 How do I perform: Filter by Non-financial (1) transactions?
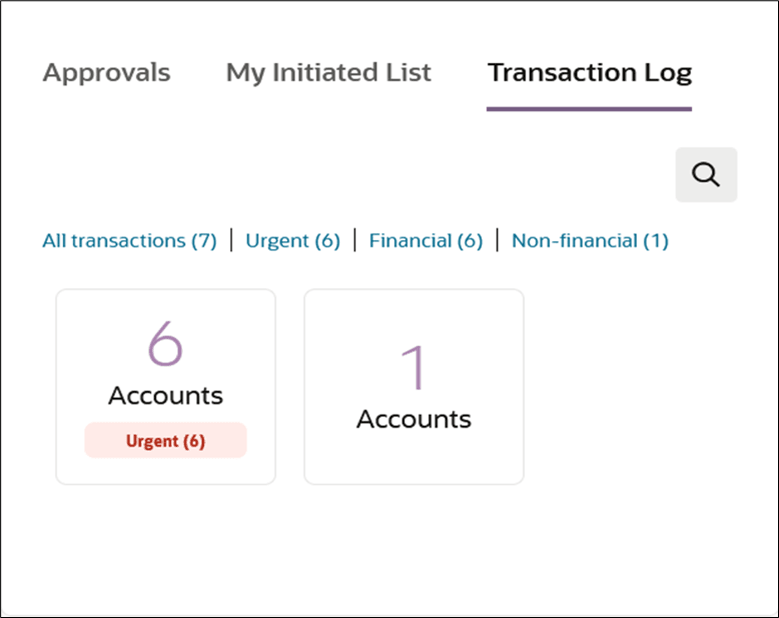coord(590,241)
